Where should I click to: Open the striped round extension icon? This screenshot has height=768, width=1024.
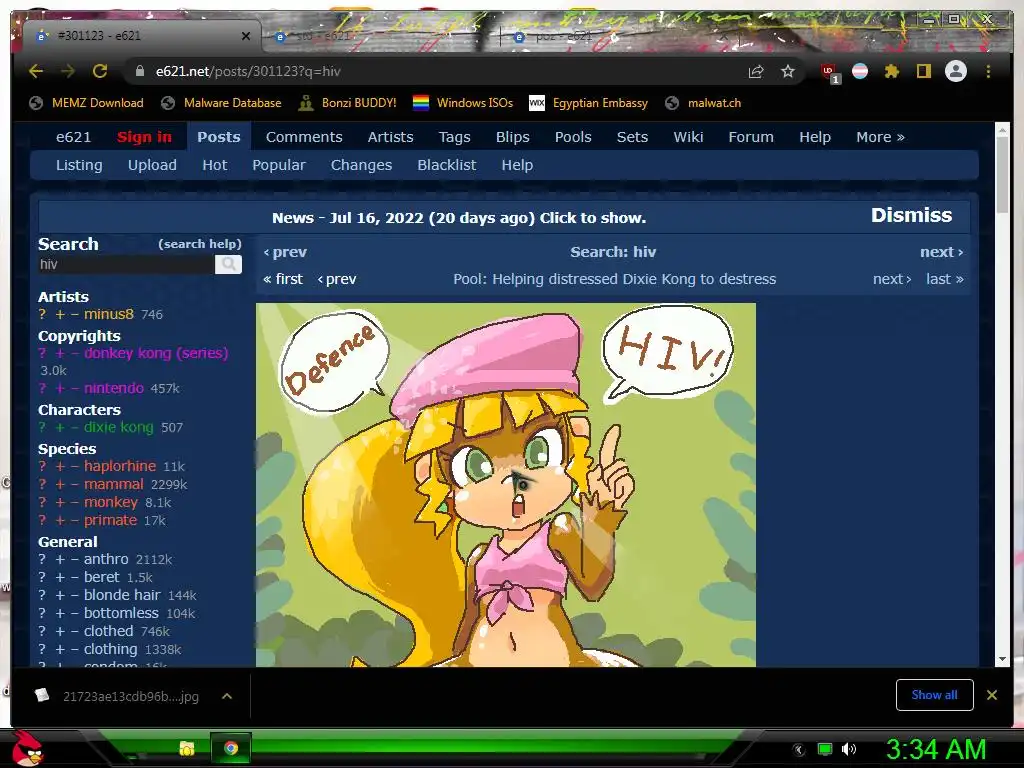click(x=860, y=71)
